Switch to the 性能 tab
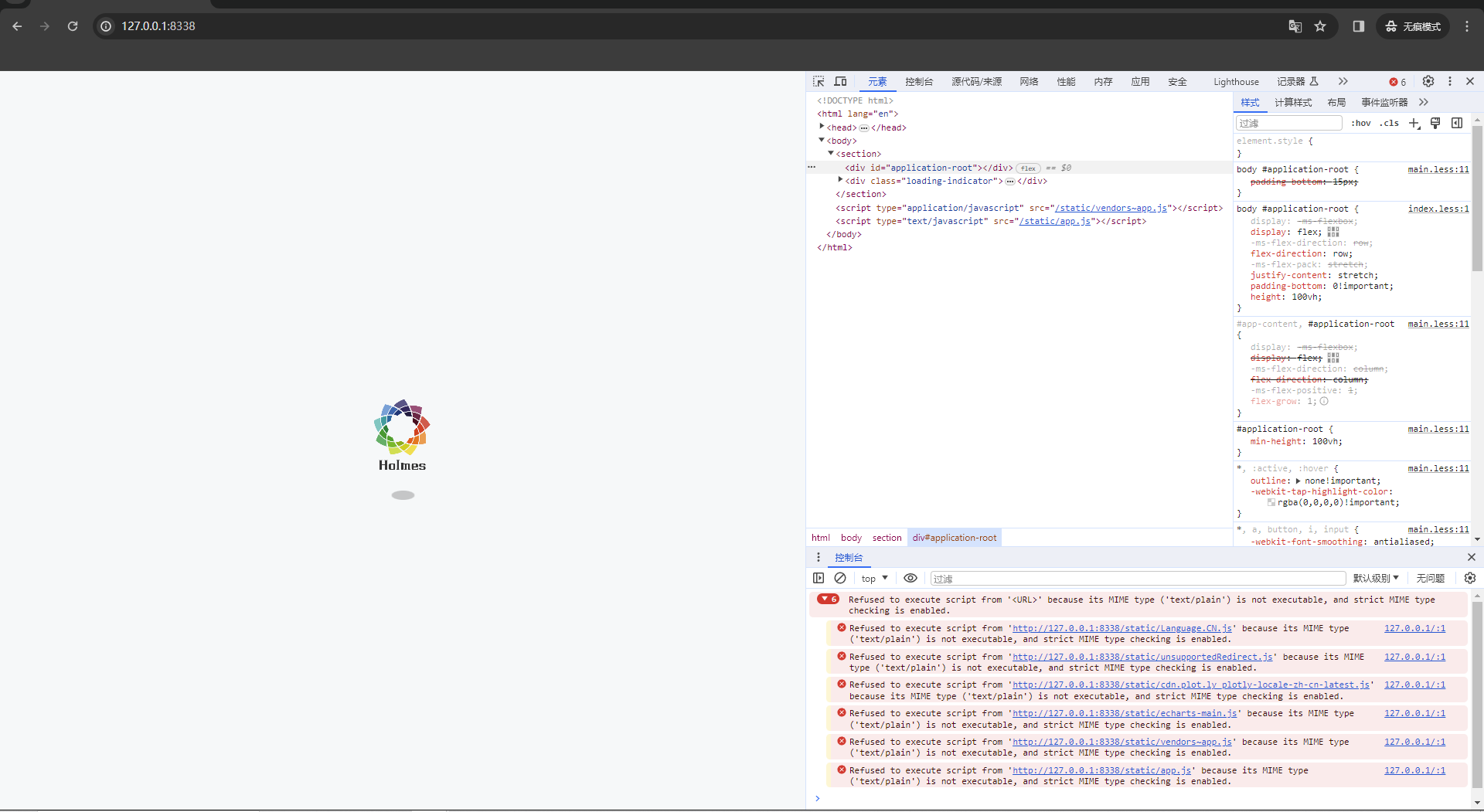 pos(1066,82)
